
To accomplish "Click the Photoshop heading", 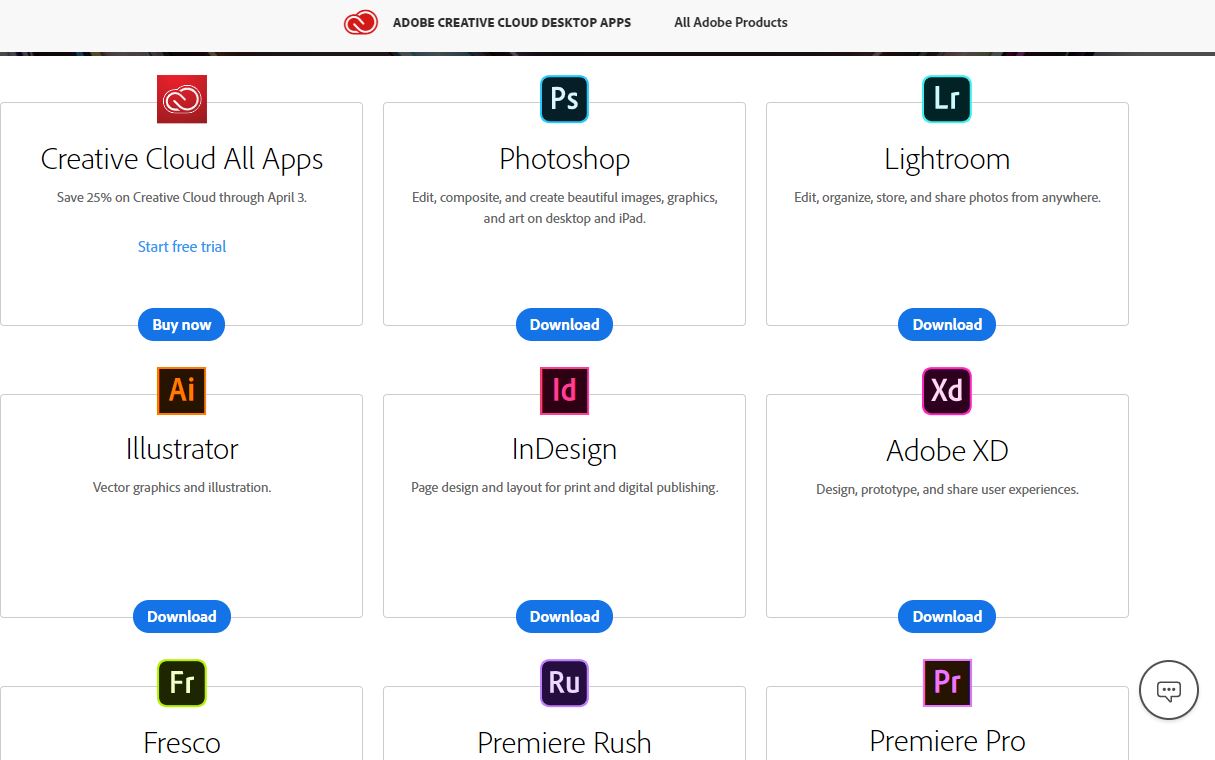I will [564, 159].
